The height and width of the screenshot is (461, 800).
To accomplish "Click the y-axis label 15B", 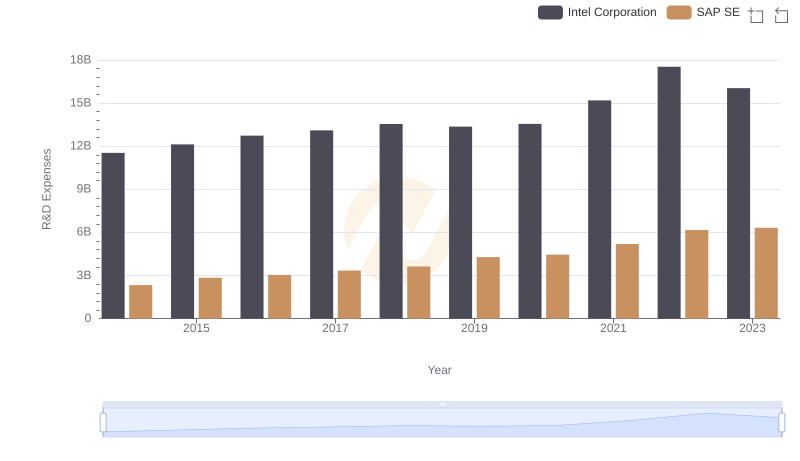I will (81, 103).
